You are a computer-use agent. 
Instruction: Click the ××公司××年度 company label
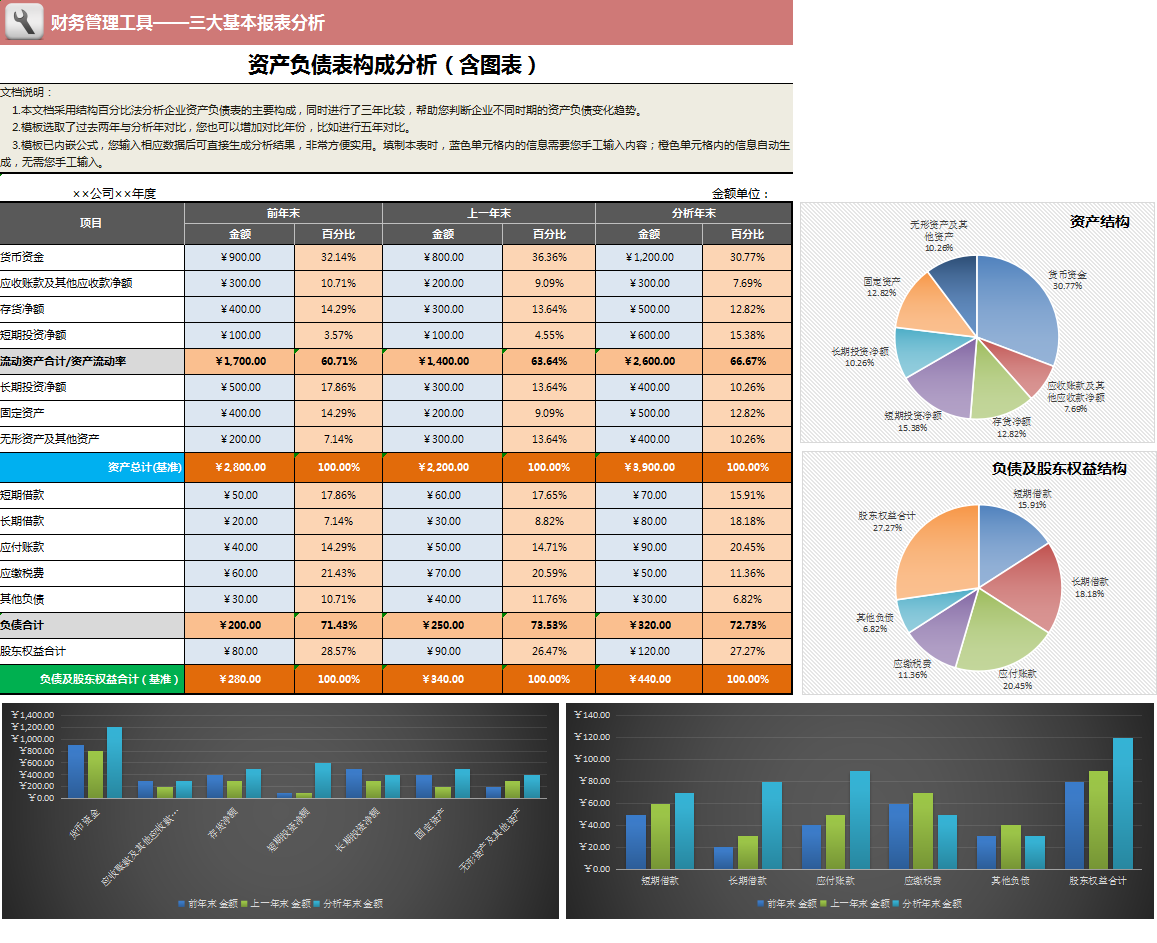tap(114, 193)
